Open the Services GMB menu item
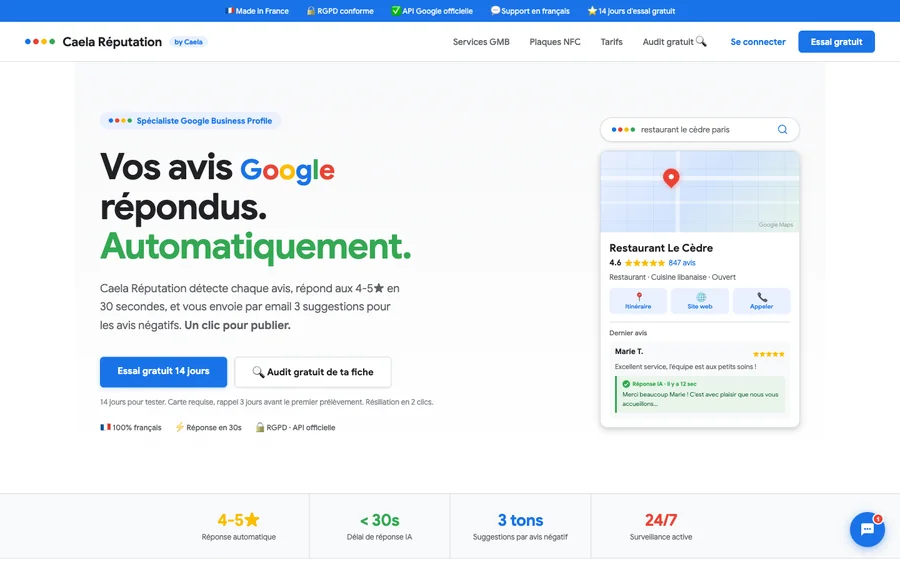 click(481, 42)
